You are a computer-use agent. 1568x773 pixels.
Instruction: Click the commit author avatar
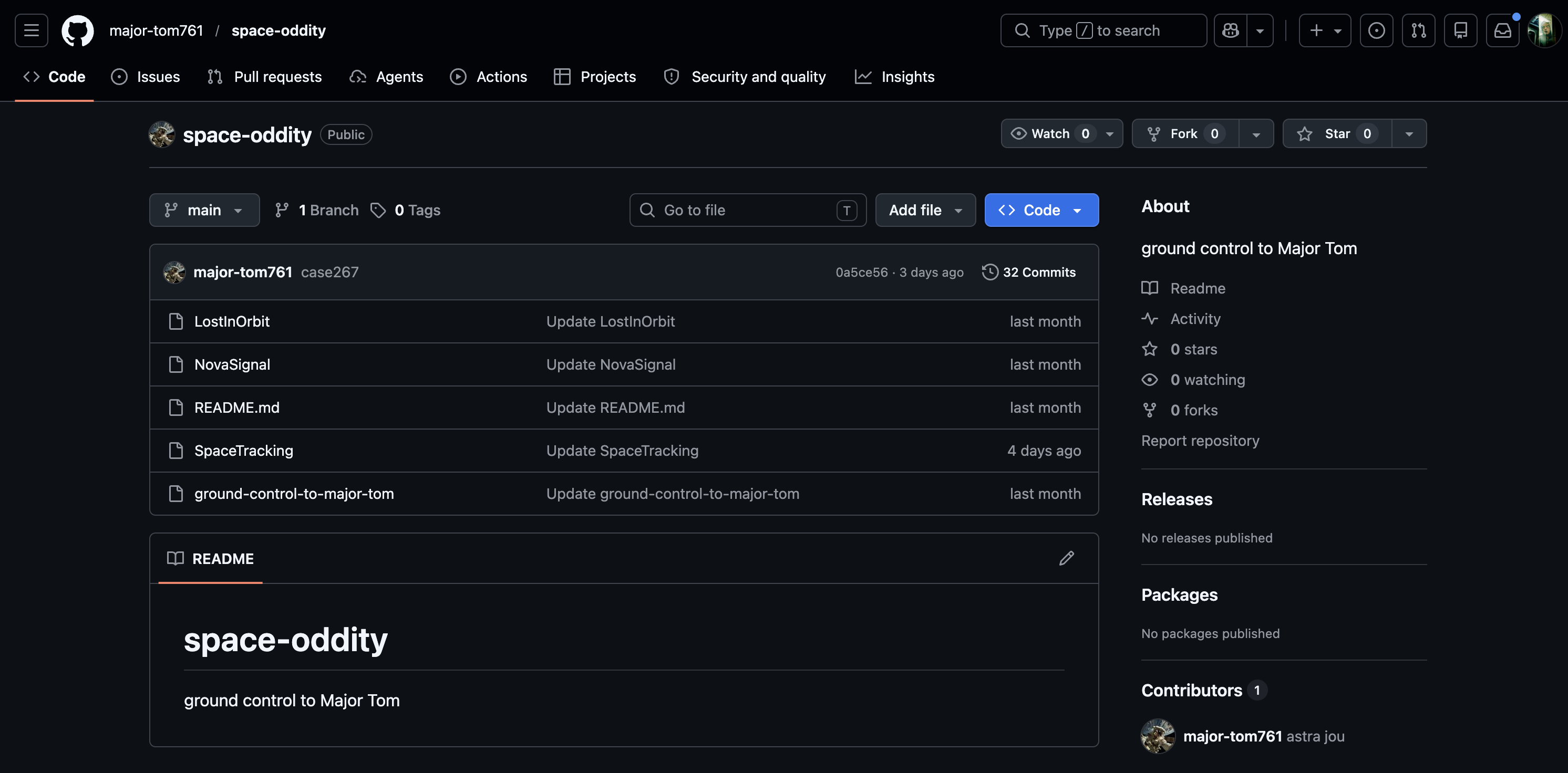[174, 272]
